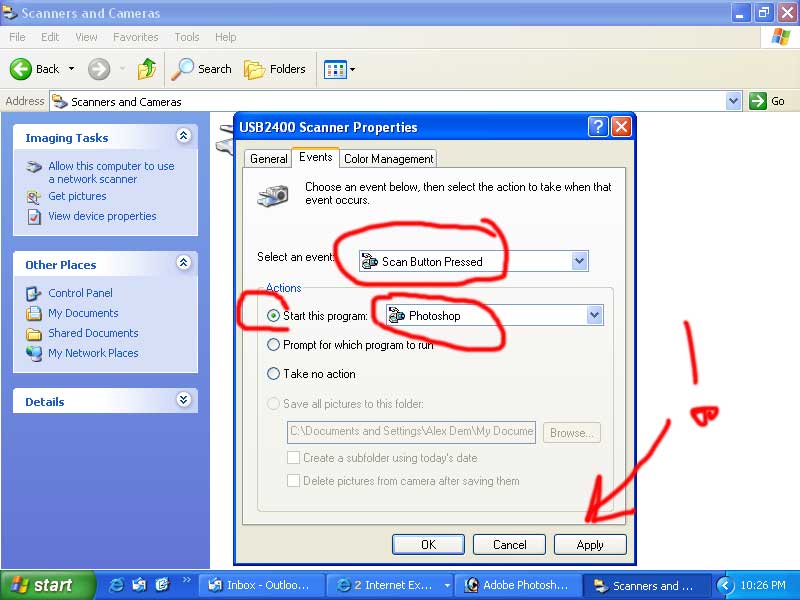
Task: Collapse the Other Places panel
Action: click(184, 263)
